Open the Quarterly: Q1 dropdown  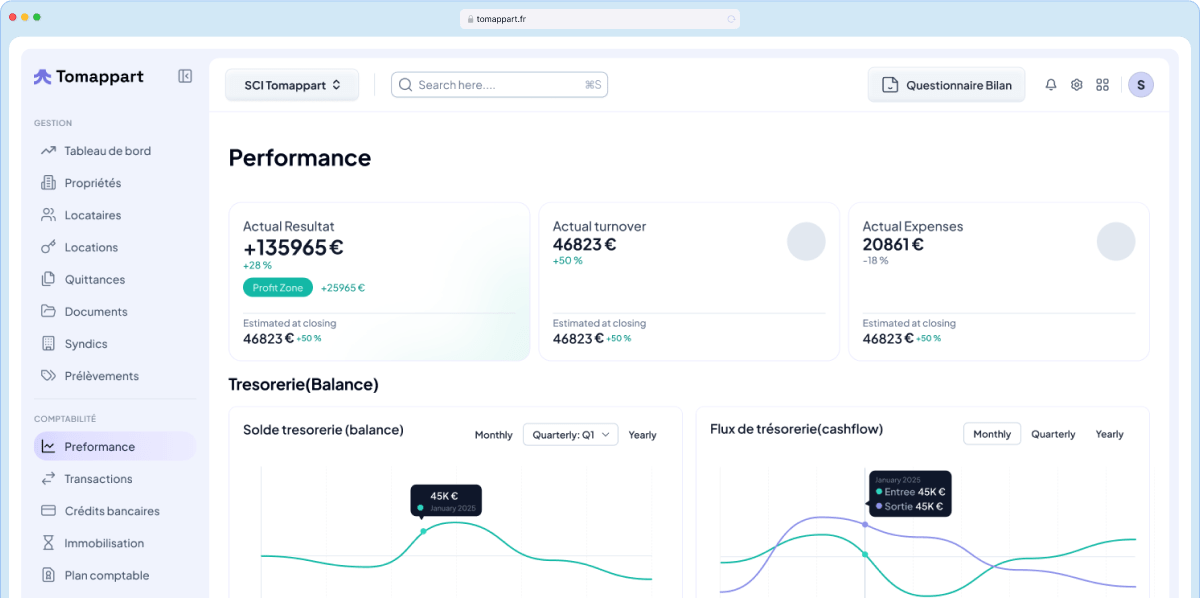tap(571, 435)
